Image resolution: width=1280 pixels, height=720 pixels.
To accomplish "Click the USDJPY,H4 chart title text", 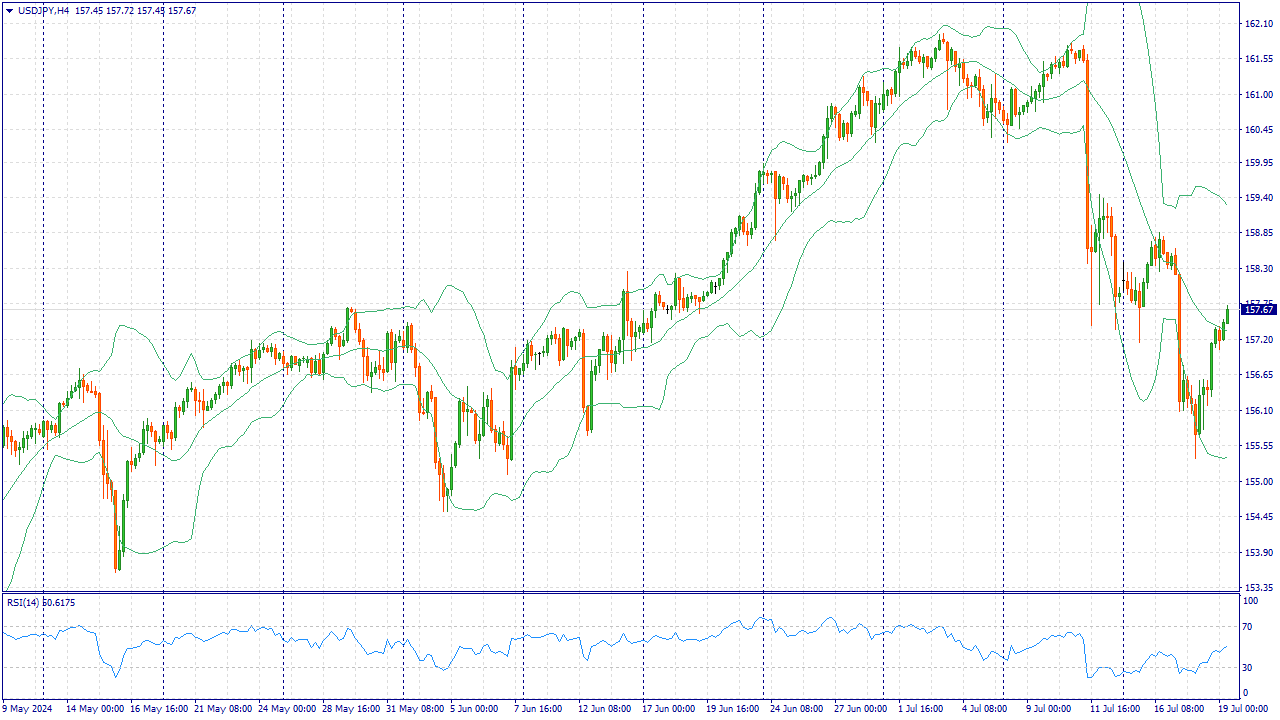I will tap(43, 10).
